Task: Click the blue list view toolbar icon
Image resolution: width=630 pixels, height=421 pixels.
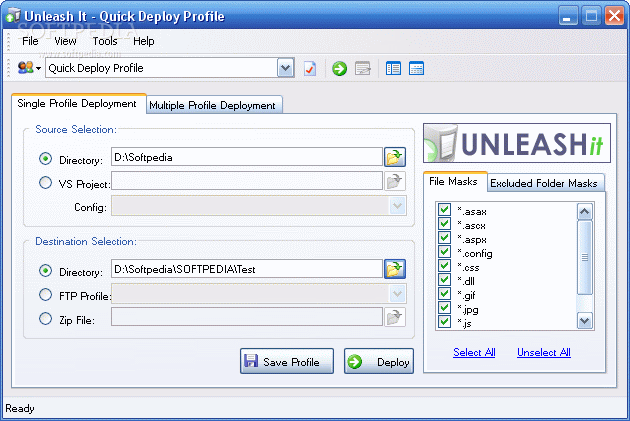Action: click(x=393, y=68)
